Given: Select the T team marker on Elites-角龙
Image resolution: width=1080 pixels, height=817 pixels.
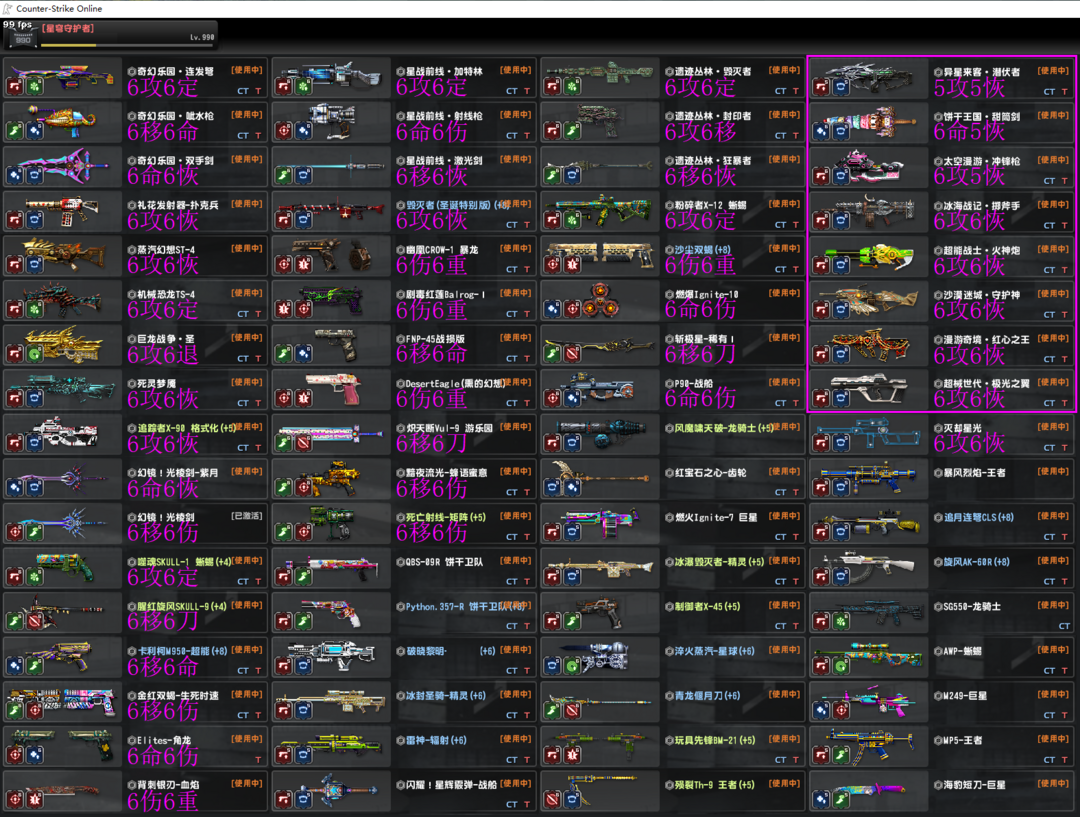Looking at the screenshot, I should pyautogui.click(x=258, y=760).
